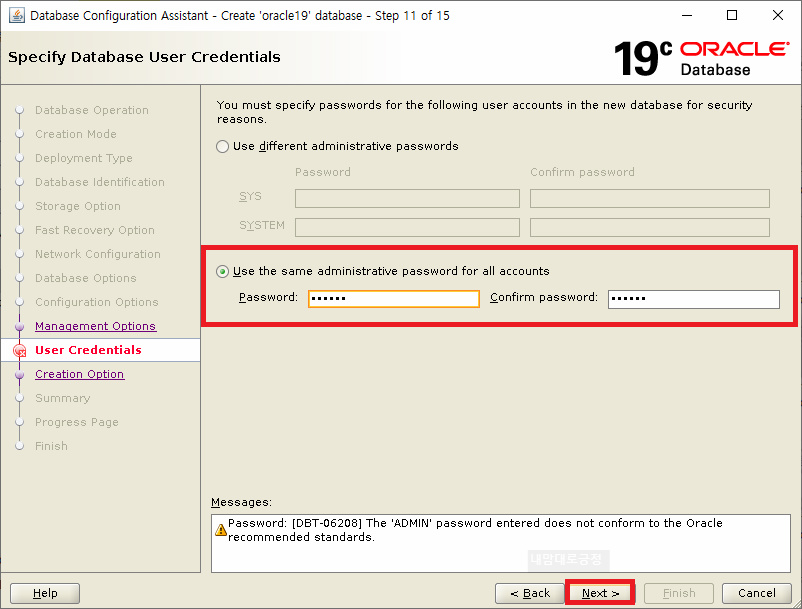Click the Database Operation step
802x609 pixels.
point(92,110)
